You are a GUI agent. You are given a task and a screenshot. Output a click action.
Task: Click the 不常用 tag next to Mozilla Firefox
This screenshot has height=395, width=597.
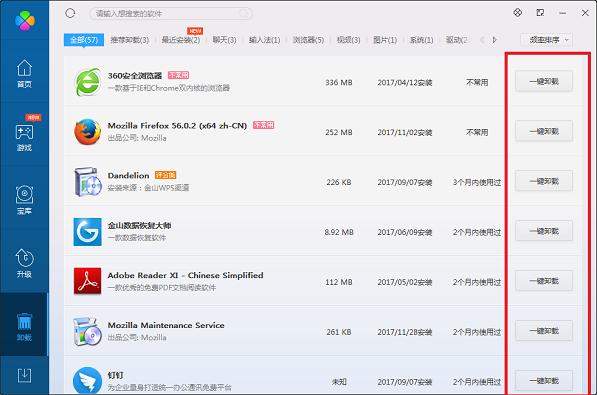[x=263, y=125]
